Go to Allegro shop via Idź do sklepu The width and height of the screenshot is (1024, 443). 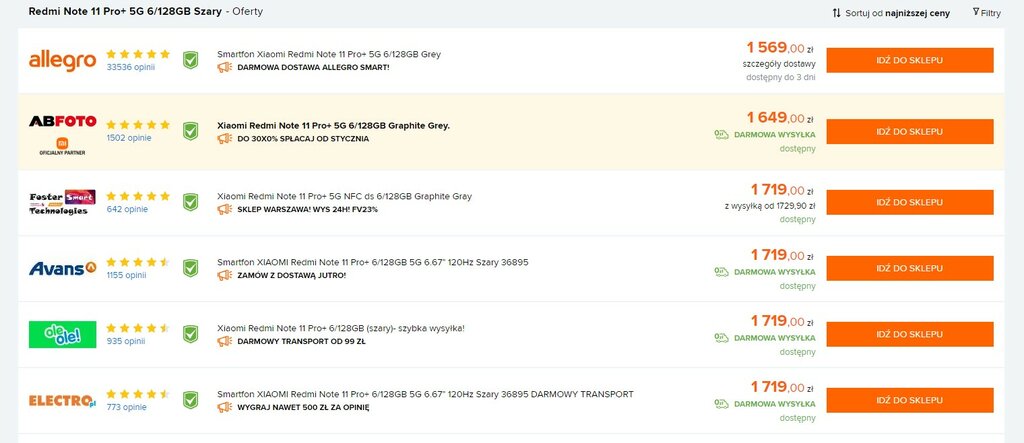910,60
